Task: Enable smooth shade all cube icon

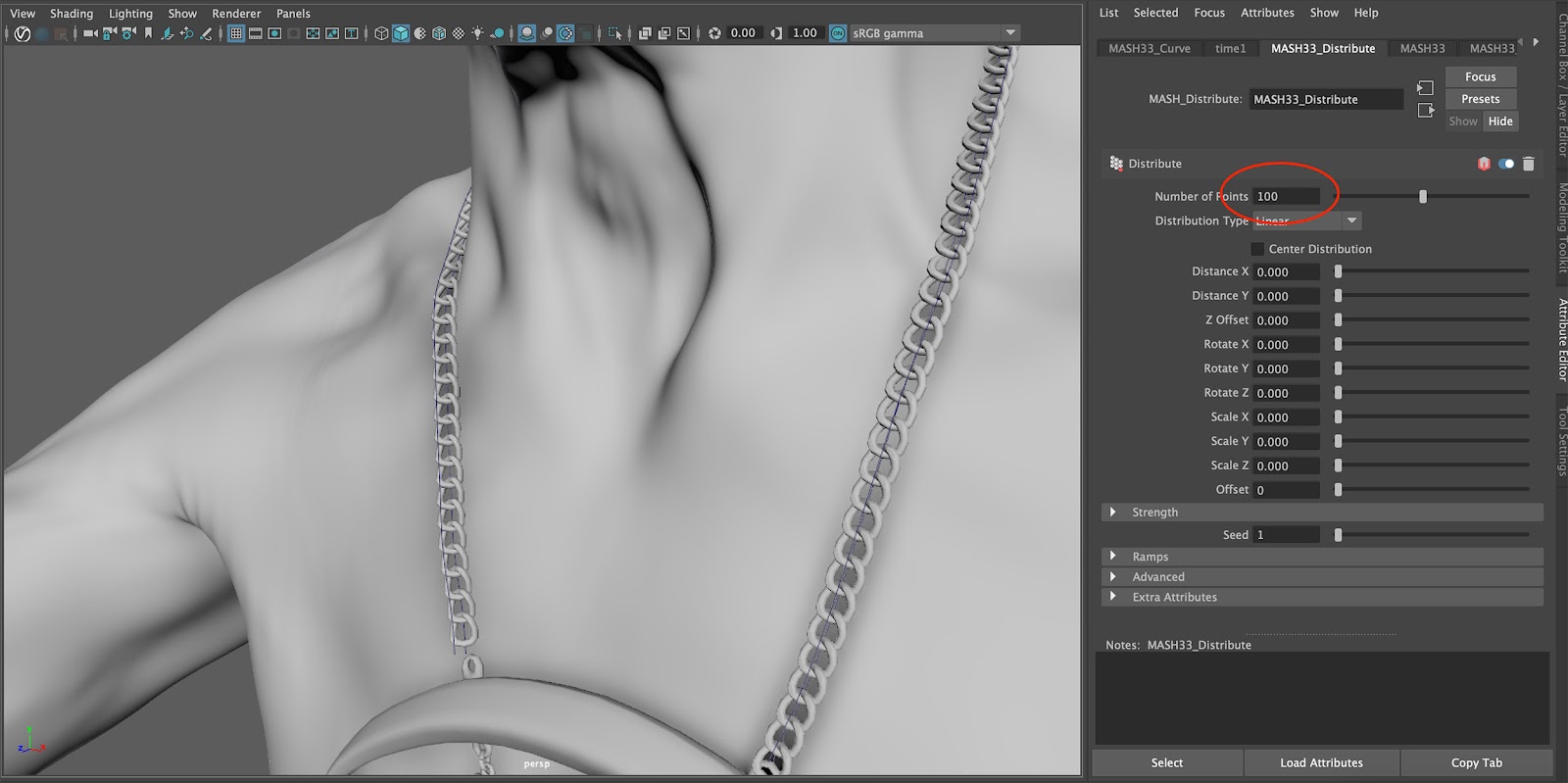Action: [x=401, y=33]
